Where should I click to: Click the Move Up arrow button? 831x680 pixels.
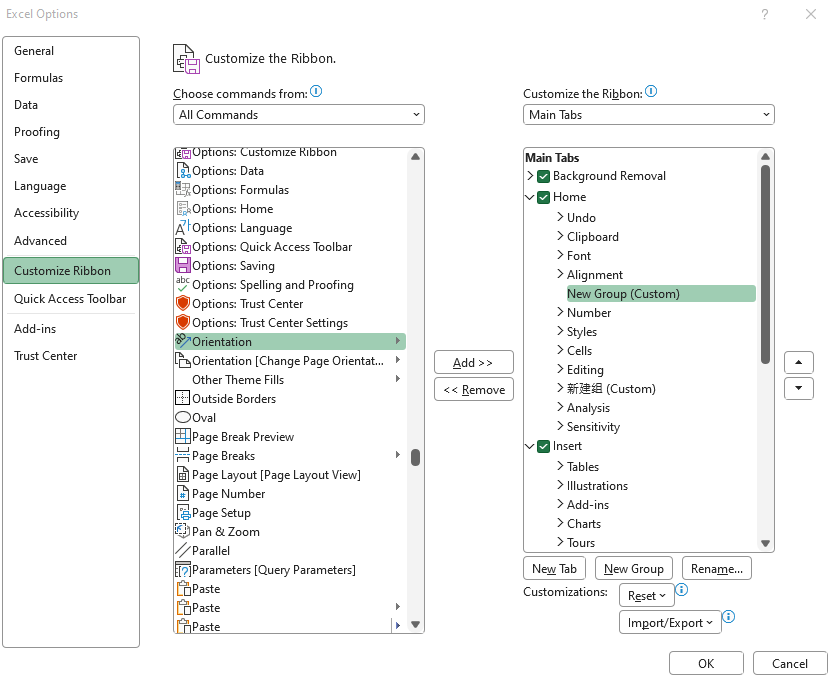[x=799, y=363]
